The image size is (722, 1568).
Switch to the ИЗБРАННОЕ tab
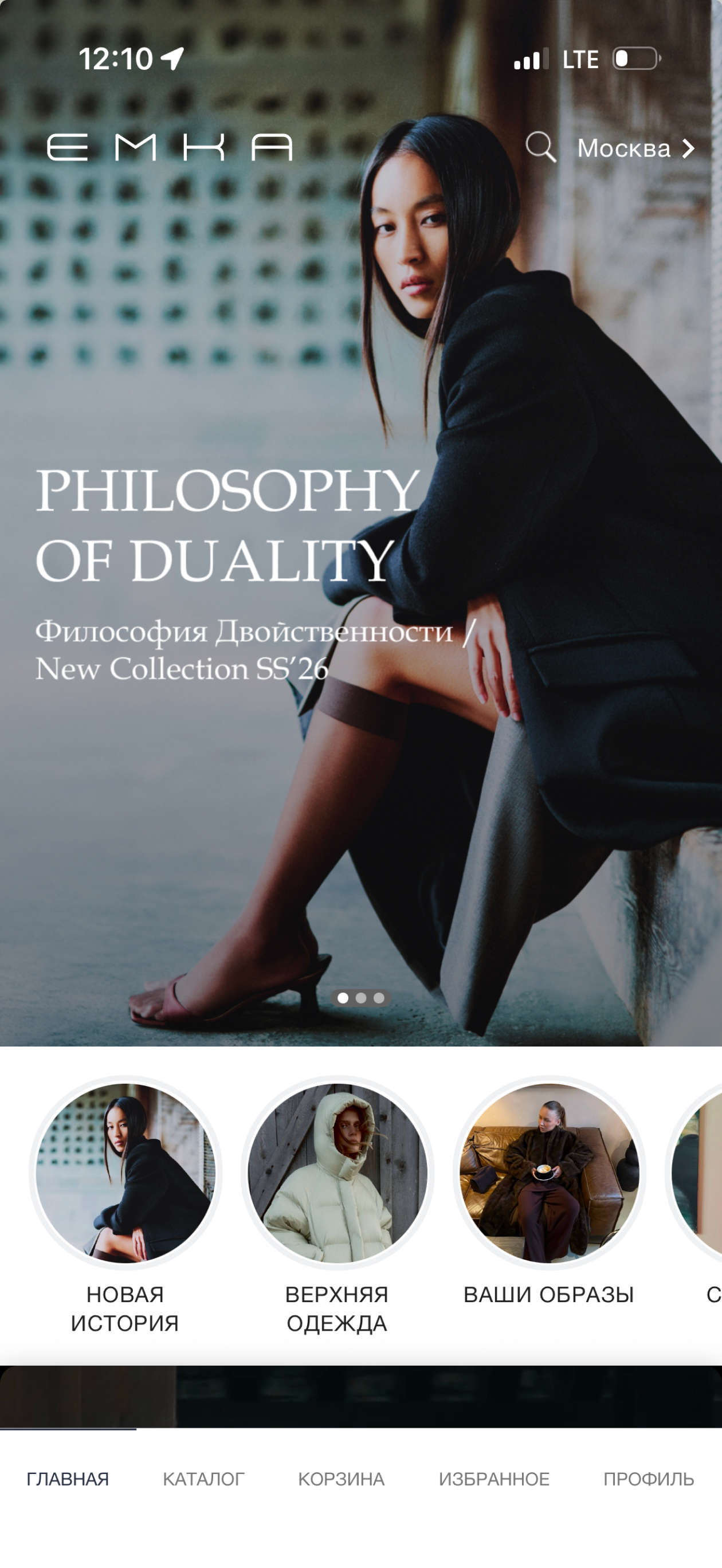495,1479
